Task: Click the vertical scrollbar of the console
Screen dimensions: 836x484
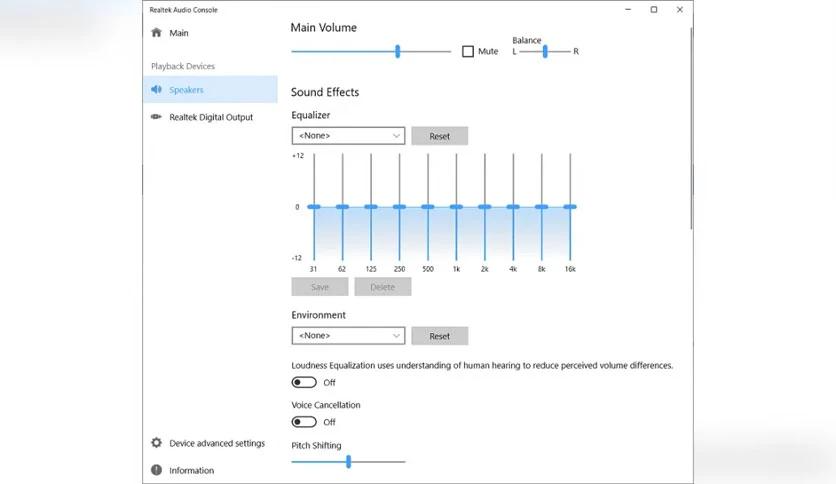Action: click(692, 128)
